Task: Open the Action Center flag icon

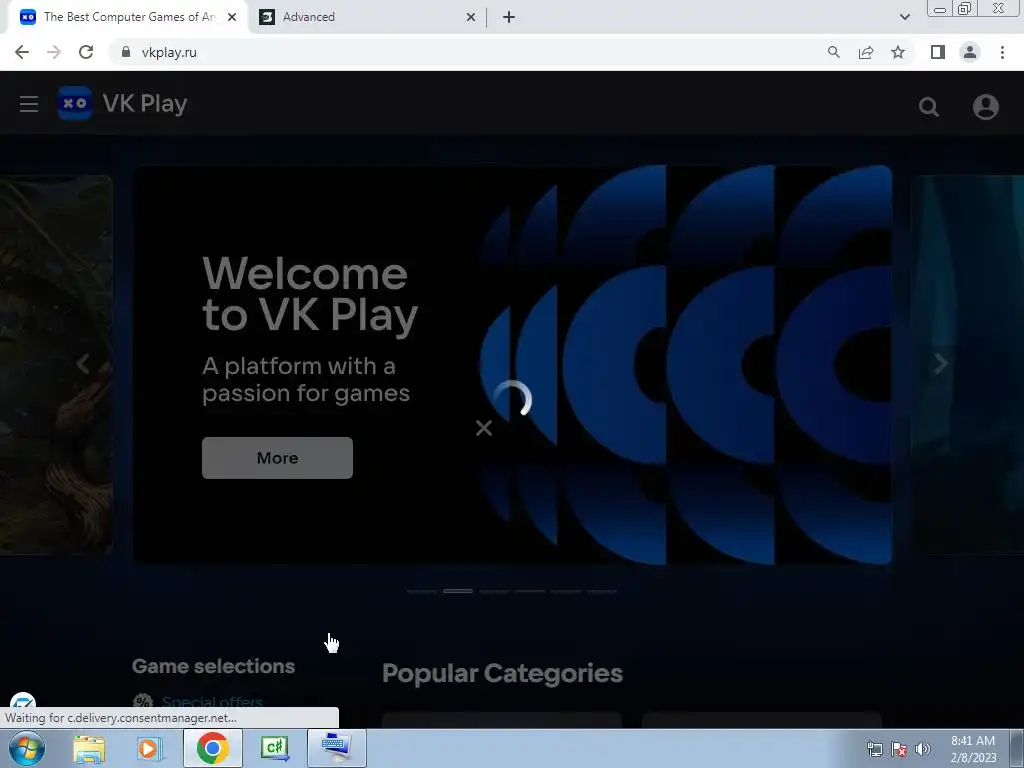Action: point(899,749)
